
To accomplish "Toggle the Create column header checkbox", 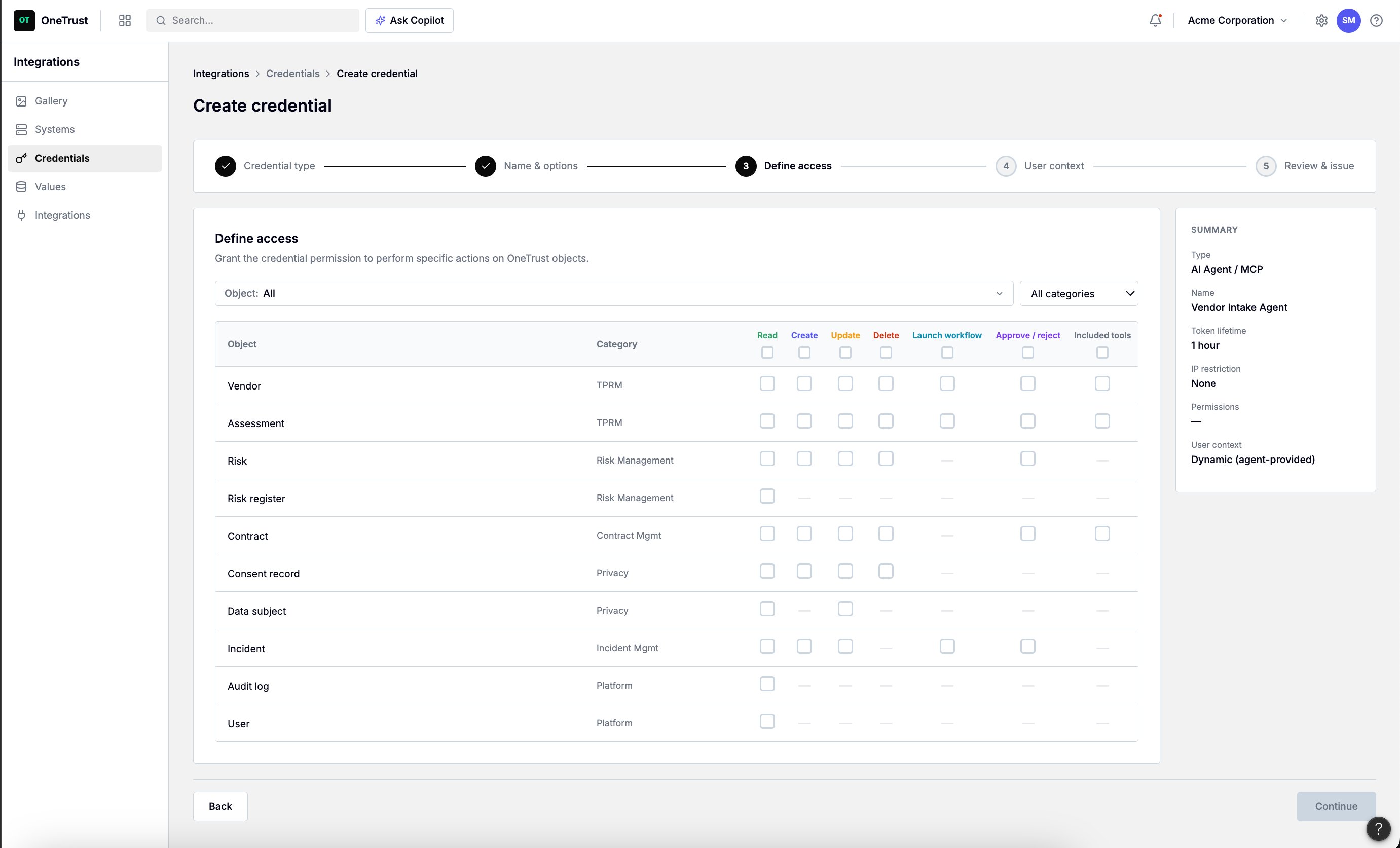I will click(x=804, y=352).
